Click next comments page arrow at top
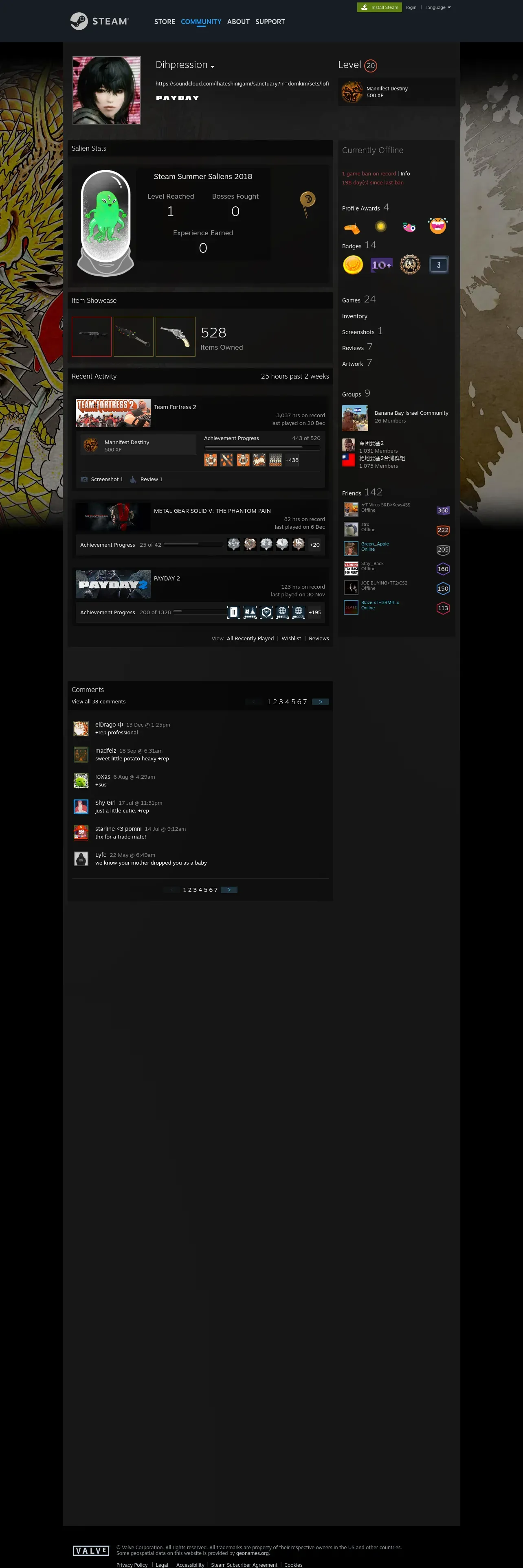This screenshot has width=523, height=1568. point(320,702)
